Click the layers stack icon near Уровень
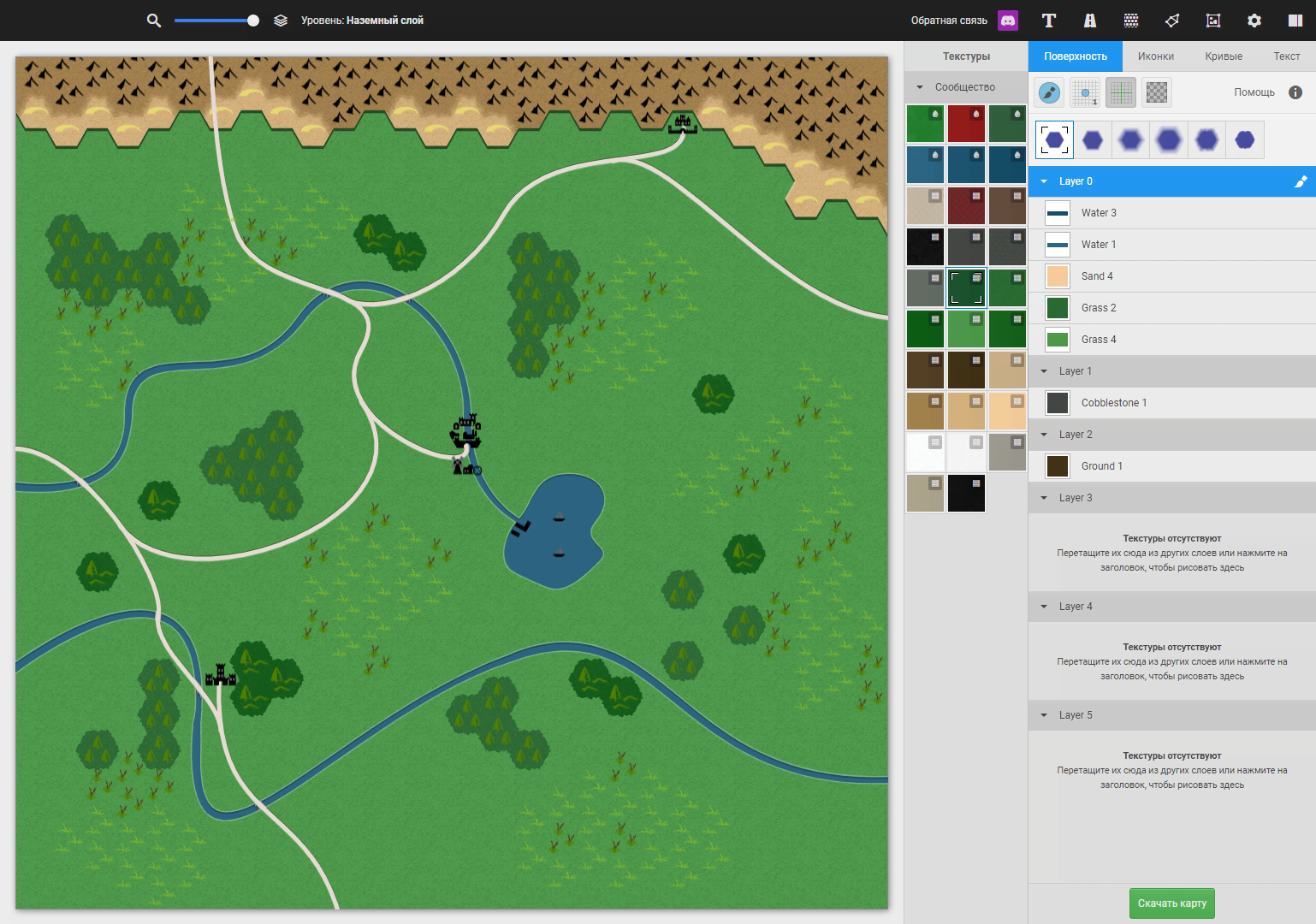This screenshot has height=924, width=1316. (x=281, y=21)
